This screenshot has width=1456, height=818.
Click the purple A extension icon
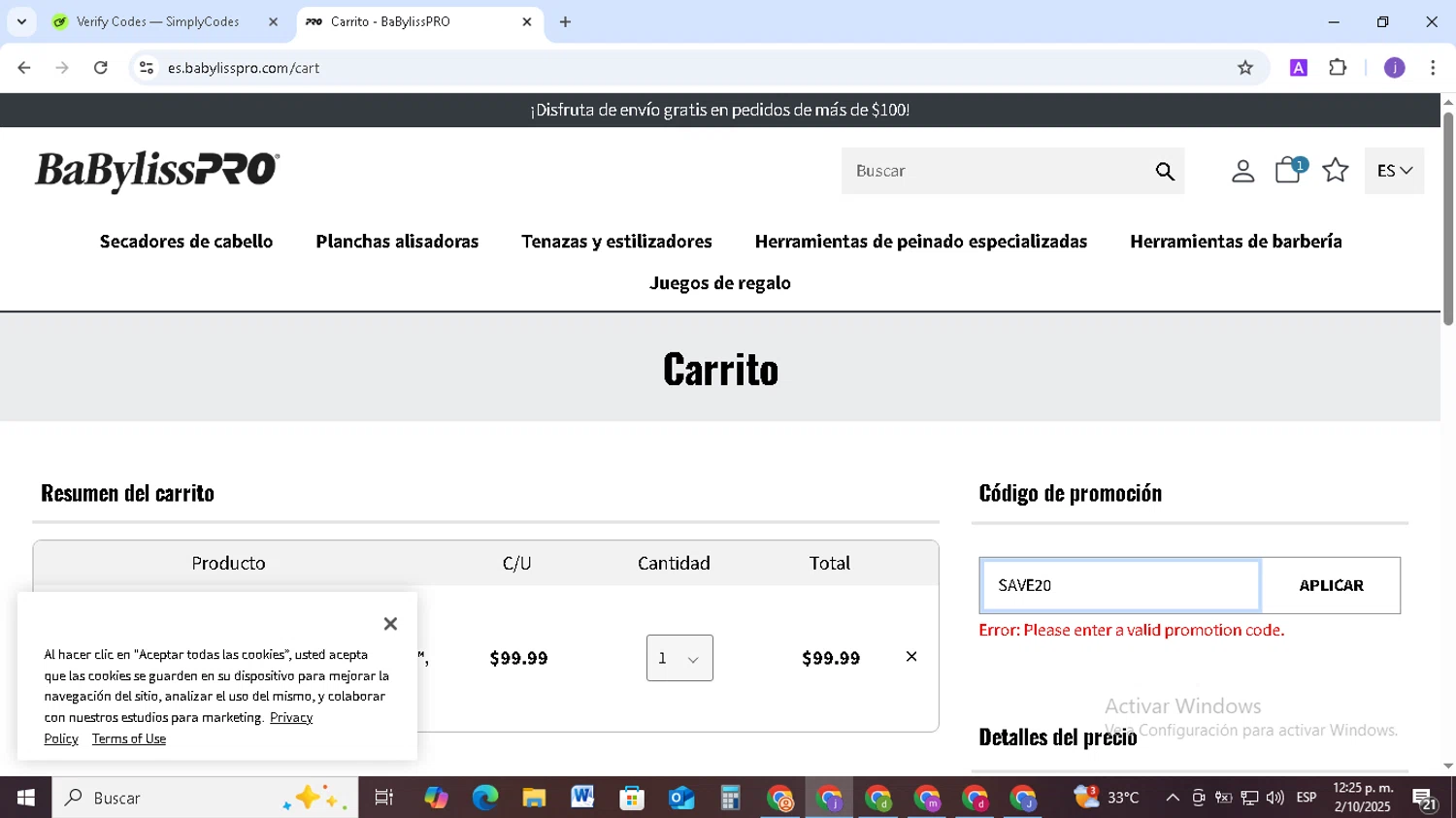(x=1299, y=68)
